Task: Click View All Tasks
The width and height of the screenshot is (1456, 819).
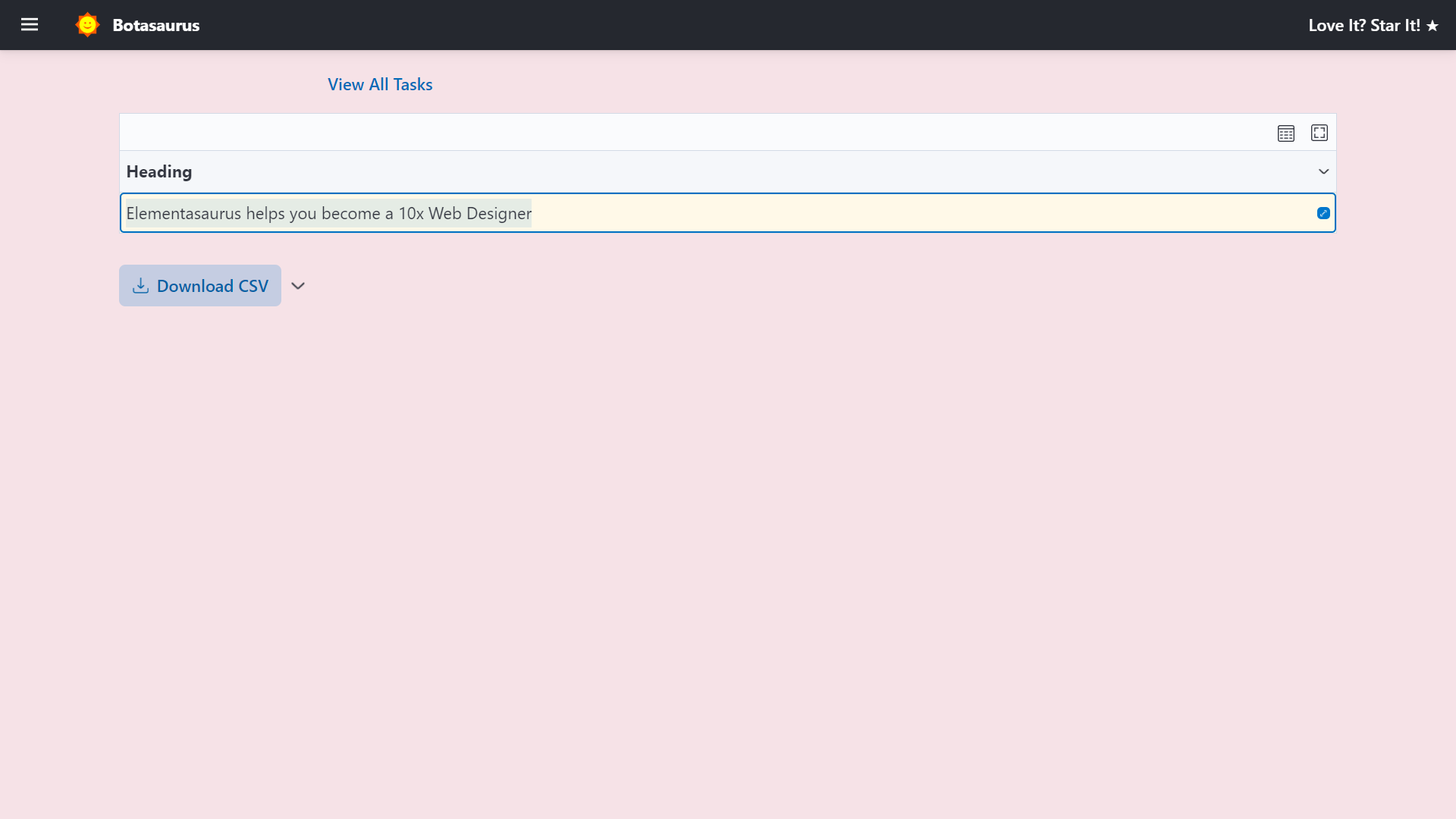Action: 380,84
